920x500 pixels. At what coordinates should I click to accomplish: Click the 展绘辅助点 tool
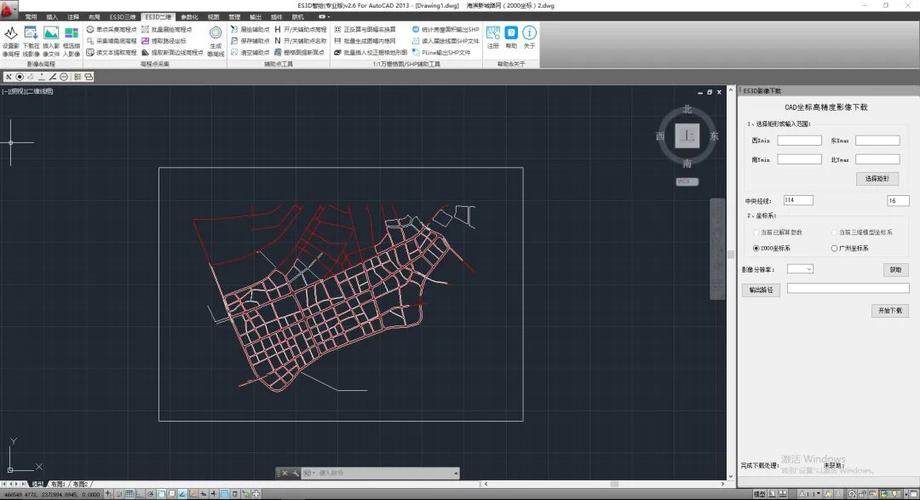coord(250,29)
